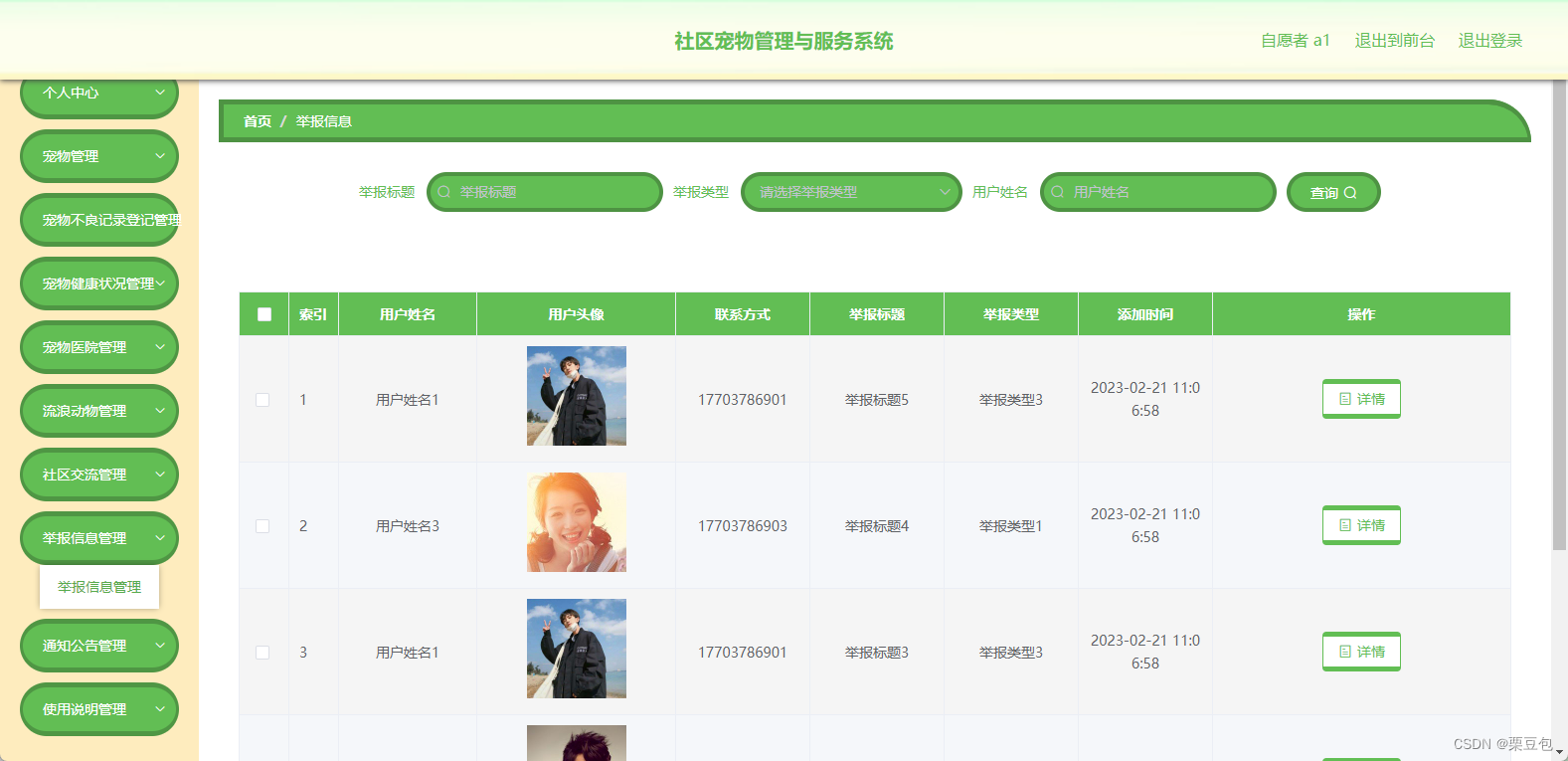Click the document icon in 举报标题5 详情 button
1568x761 pixels.
[x=1345, y=399]
